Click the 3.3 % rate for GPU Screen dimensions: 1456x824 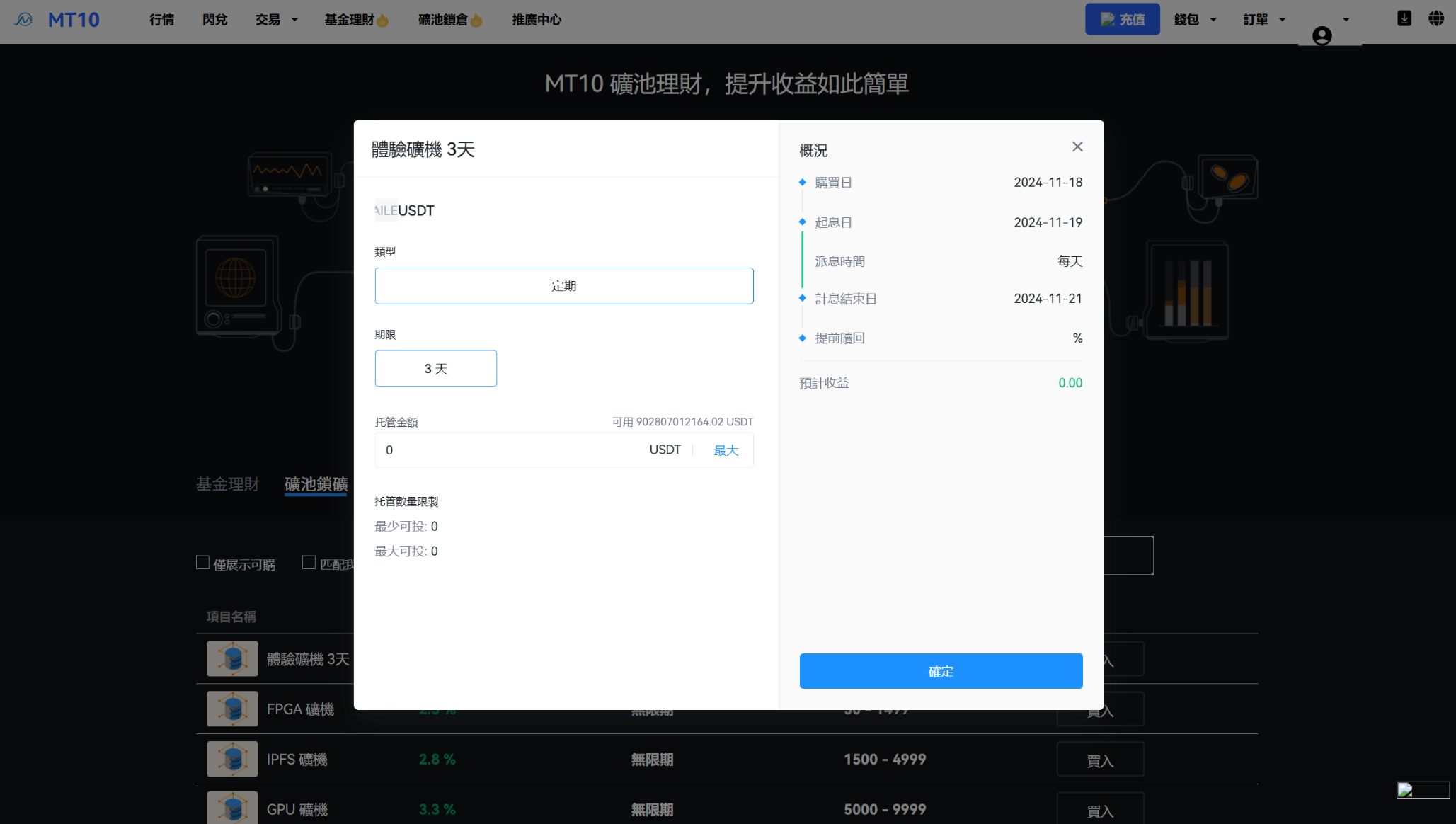tap(437, 809)
